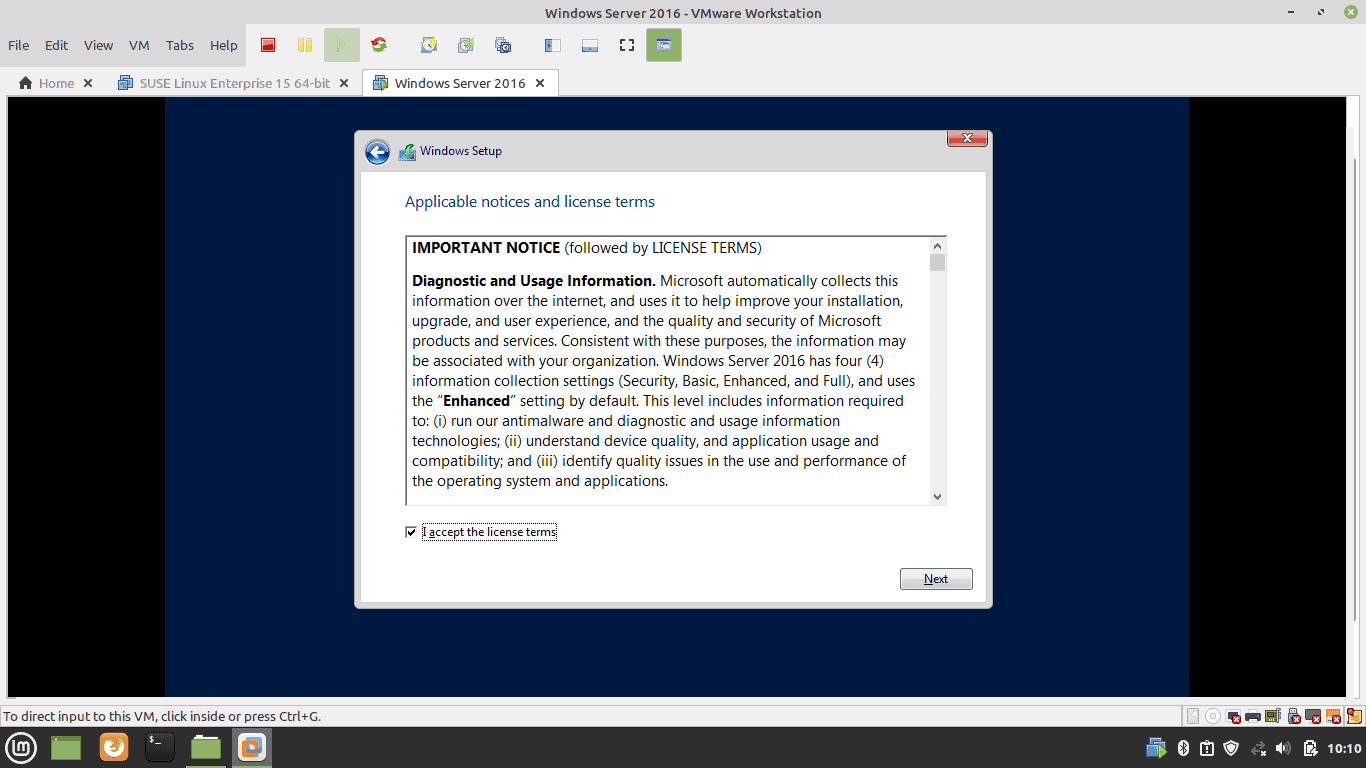Click the VMware Workstation taskbar item
Screen dimensions: 1366x768
pos(252,747)
